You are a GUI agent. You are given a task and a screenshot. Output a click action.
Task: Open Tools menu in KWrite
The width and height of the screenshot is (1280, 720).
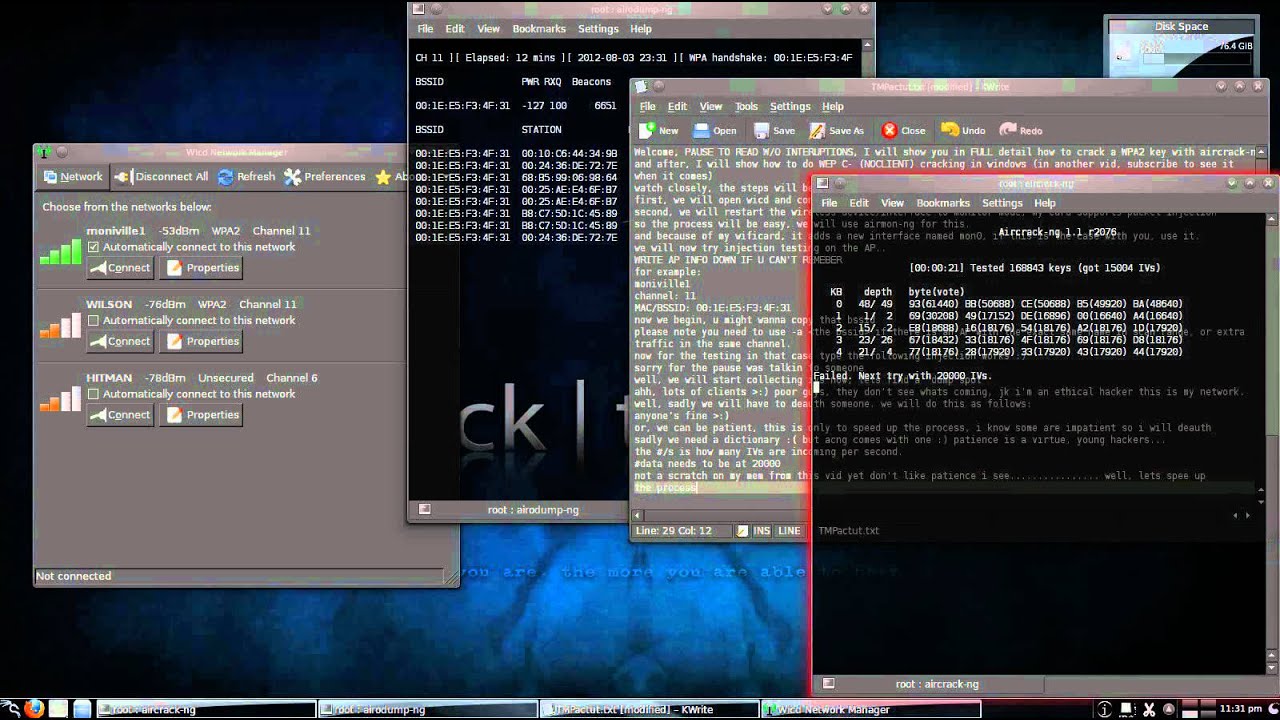746,106
